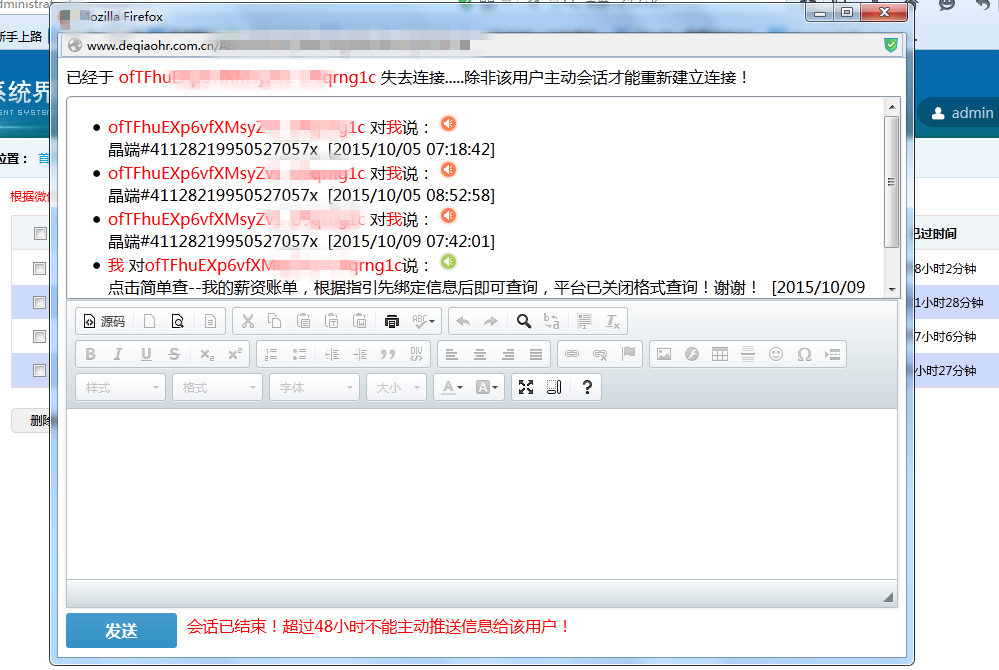Click the Insert Table icon
The image size is (999, 670).
[720, 355]
